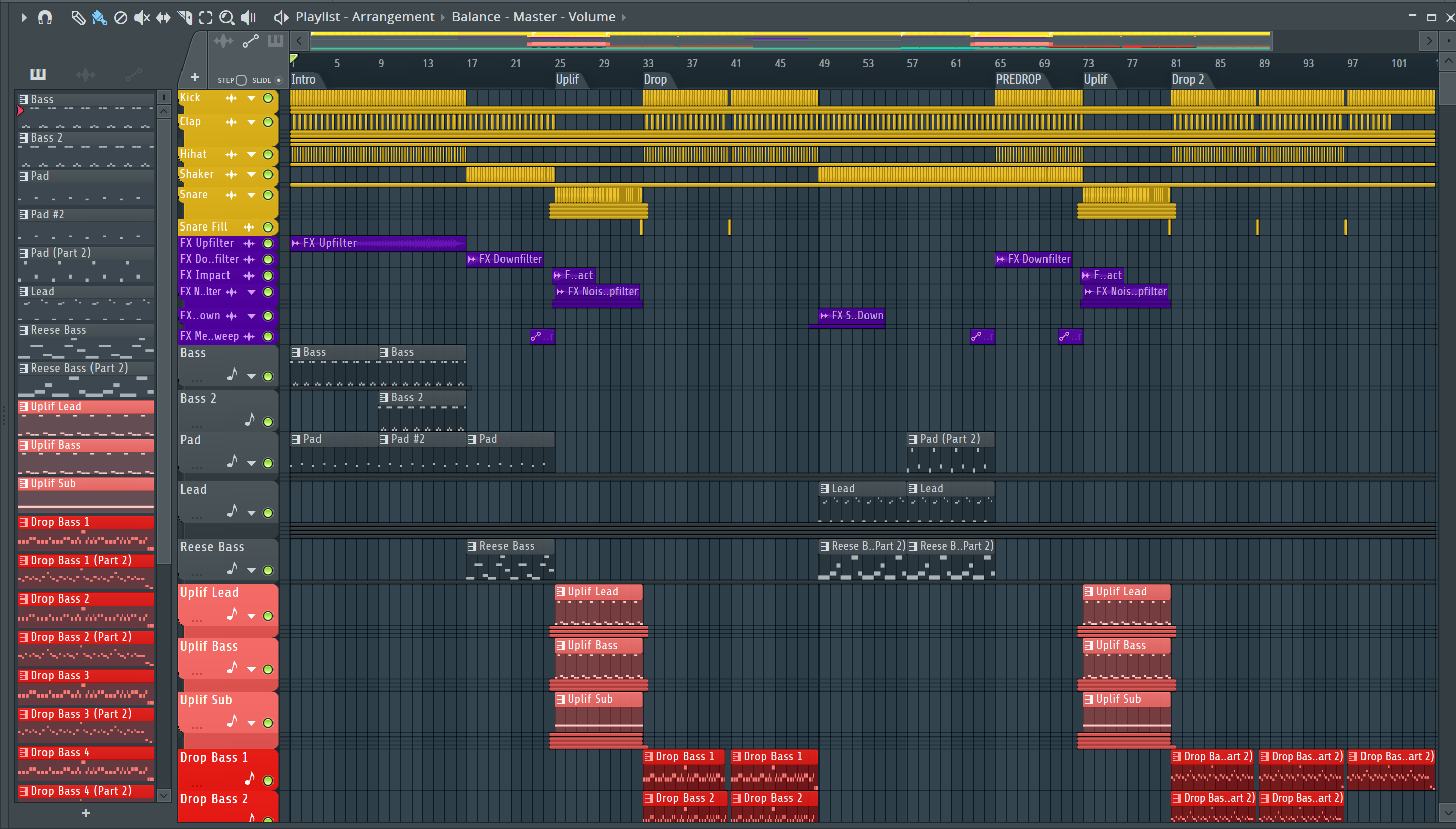Open the Kick track dropdown arrow
This screenshot has height=829, width=1456.
point(251,98)
